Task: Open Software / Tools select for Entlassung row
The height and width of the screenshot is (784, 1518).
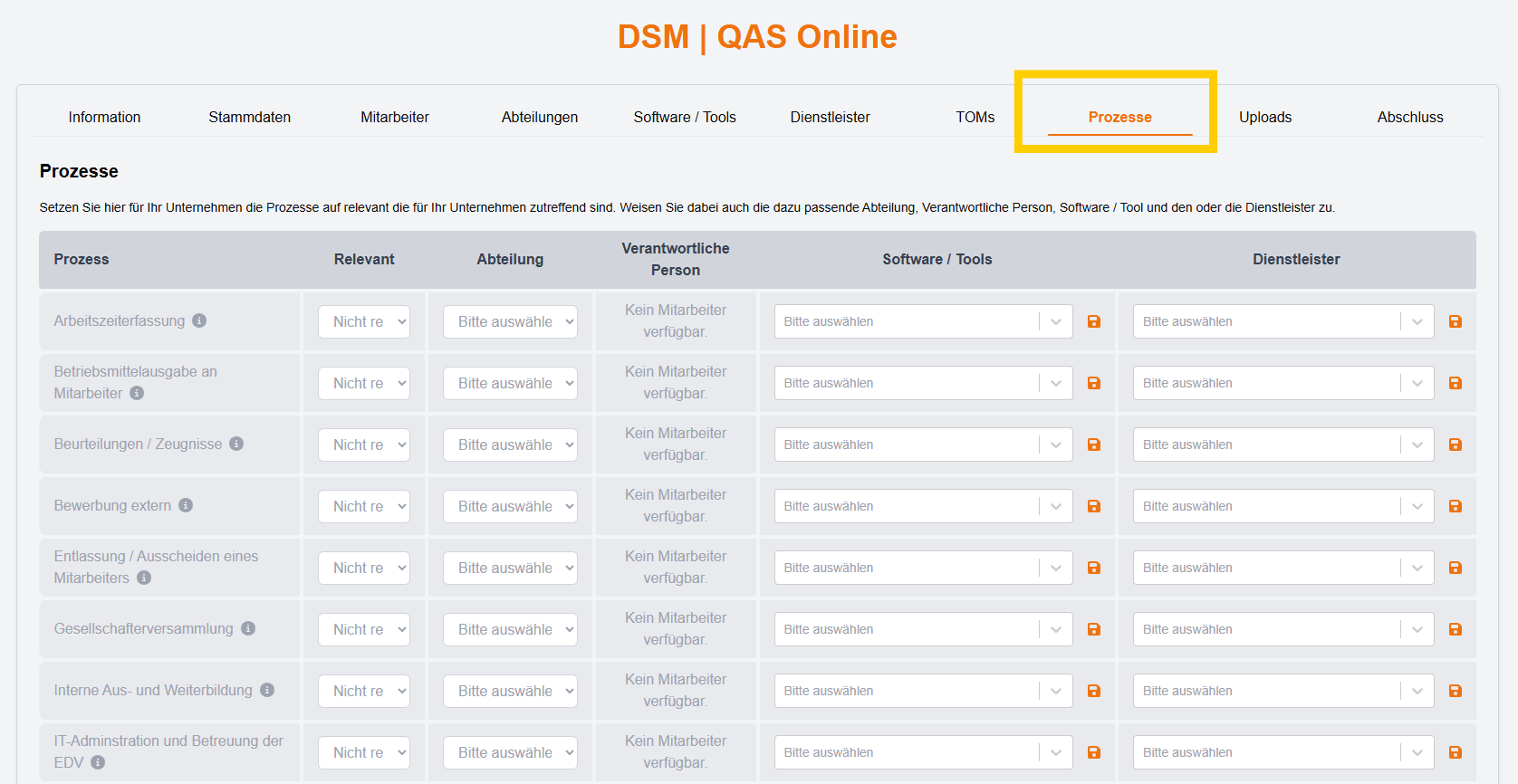Action: [923, 568]
